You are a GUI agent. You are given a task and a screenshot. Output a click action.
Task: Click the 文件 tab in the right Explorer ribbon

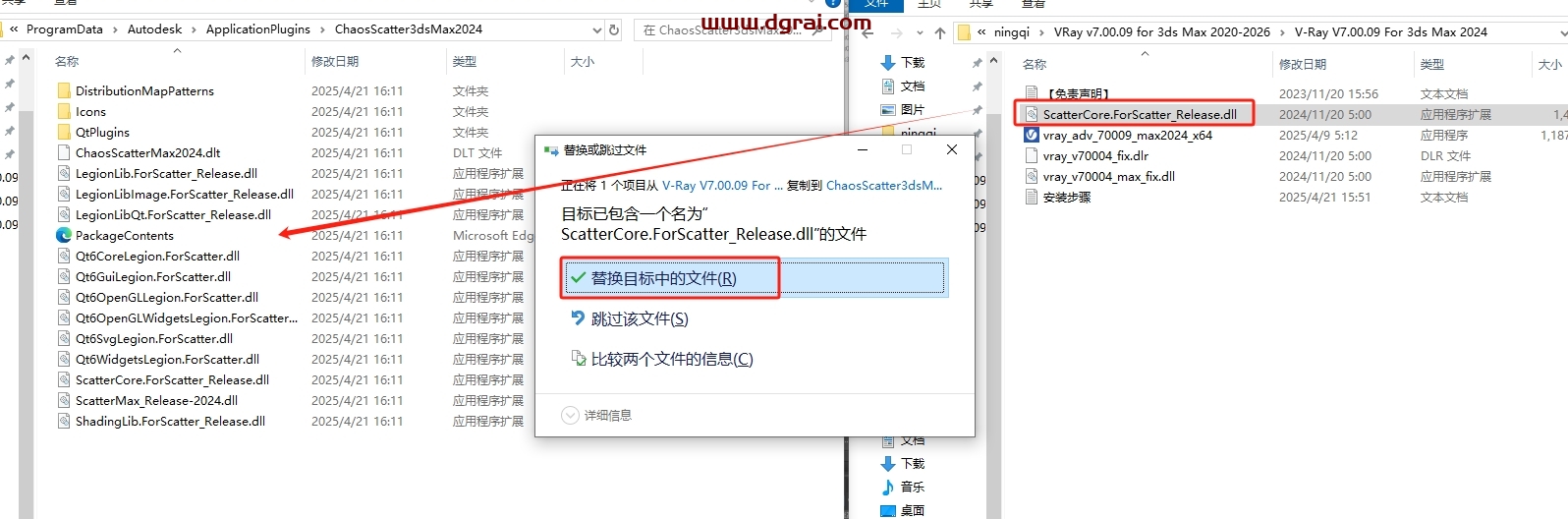point(876,4)
